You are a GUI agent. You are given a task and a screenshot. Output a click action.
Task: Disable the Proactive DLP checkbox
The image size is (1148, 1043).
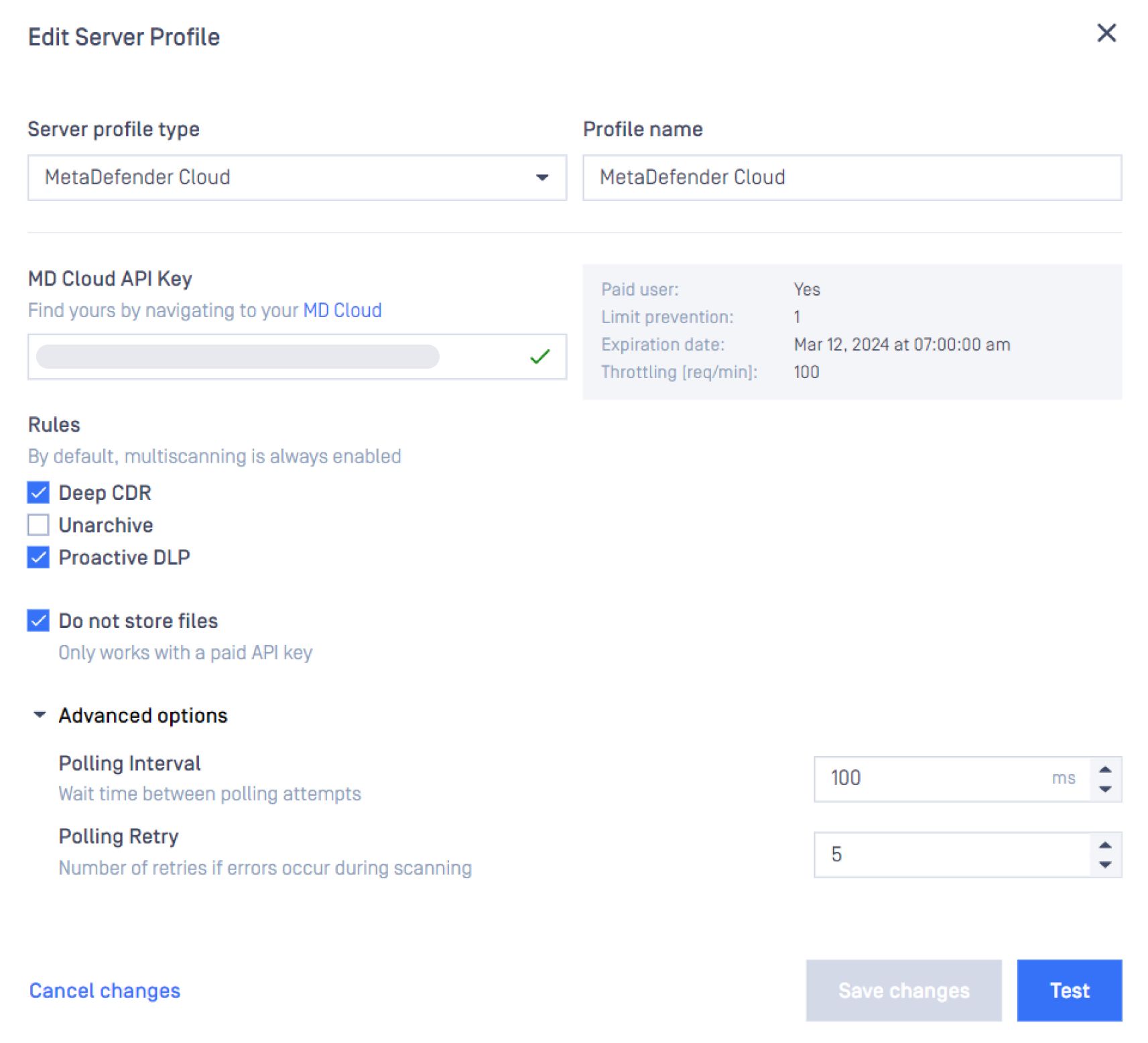tap(38, 557)
